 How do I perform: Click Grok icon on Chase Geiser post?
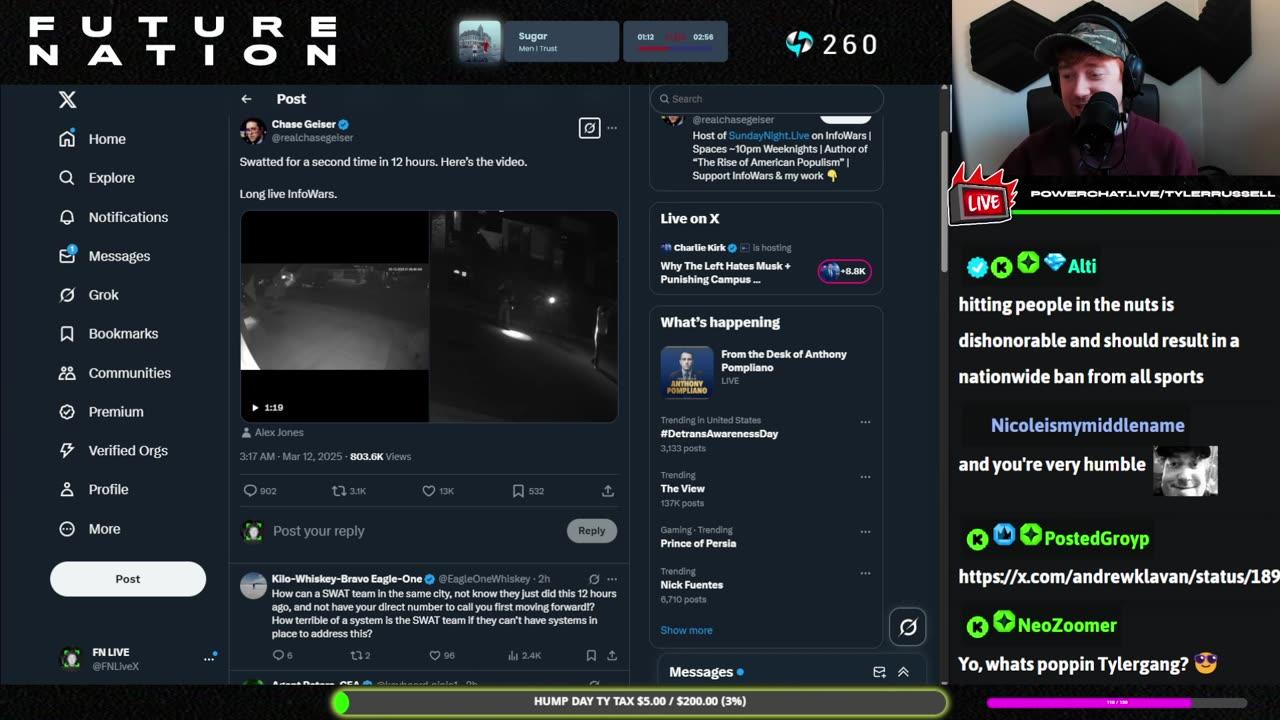point(589,128)
